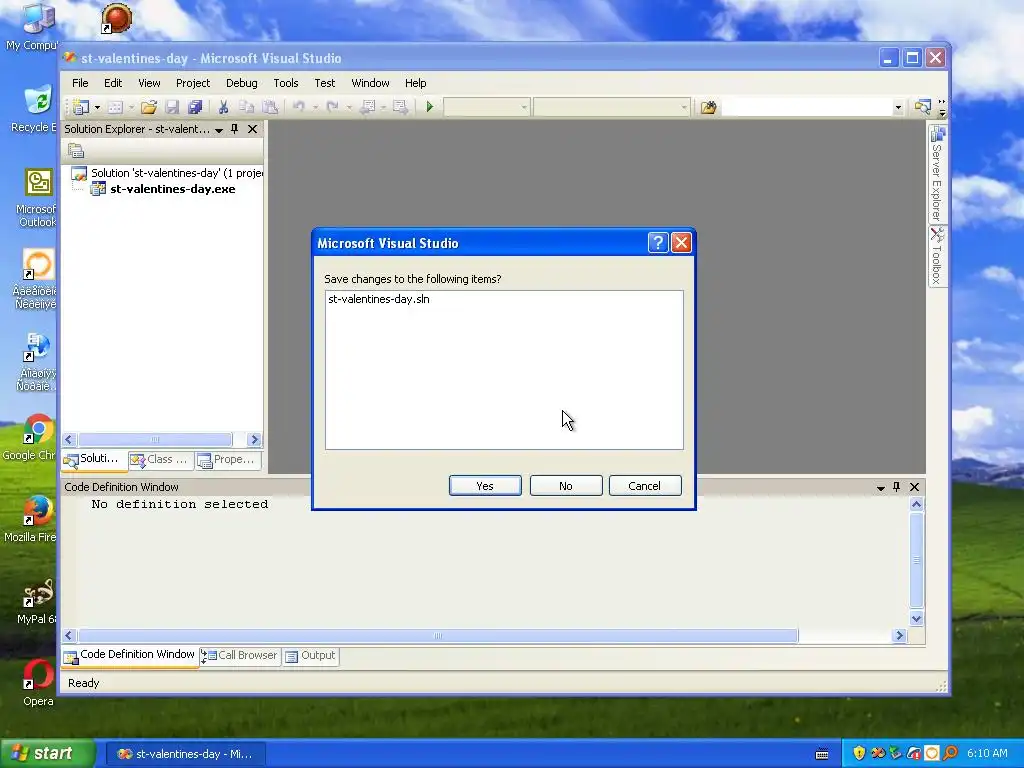
Task: Select st-valentines-day.sln in the dialog list
Action: 379,299
